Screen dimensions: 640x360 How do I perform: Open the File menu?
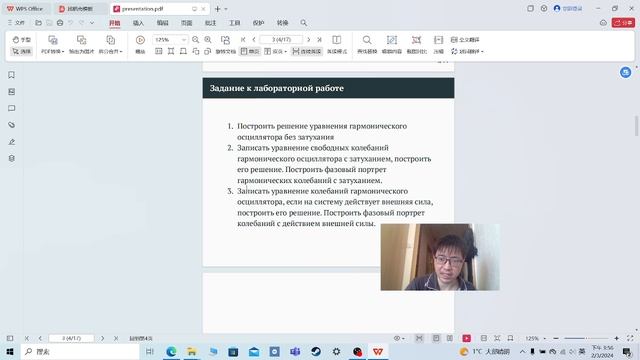click(16, 23)
